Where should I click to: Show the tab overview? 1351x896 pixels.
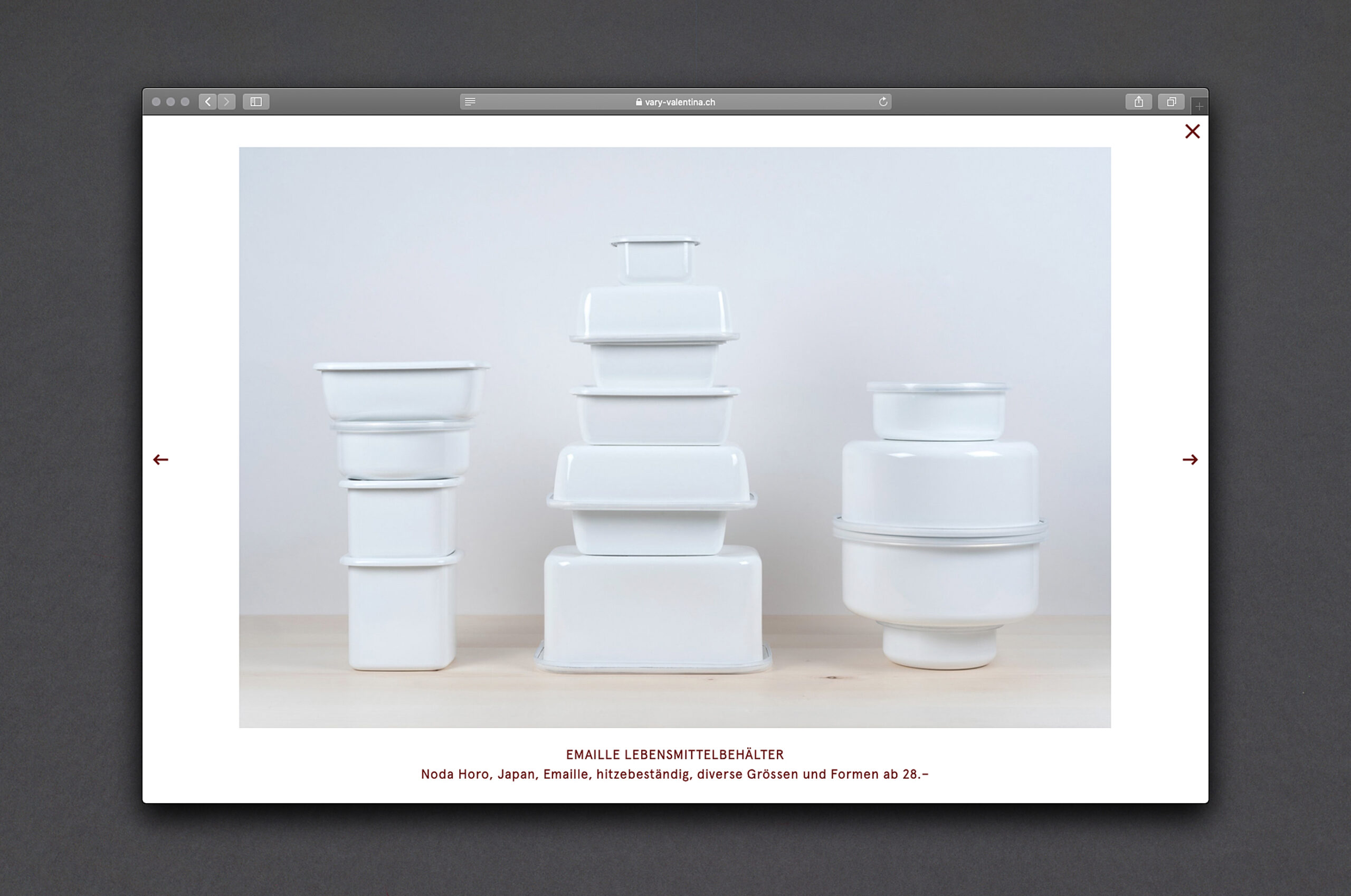(x=1171, y=102)
